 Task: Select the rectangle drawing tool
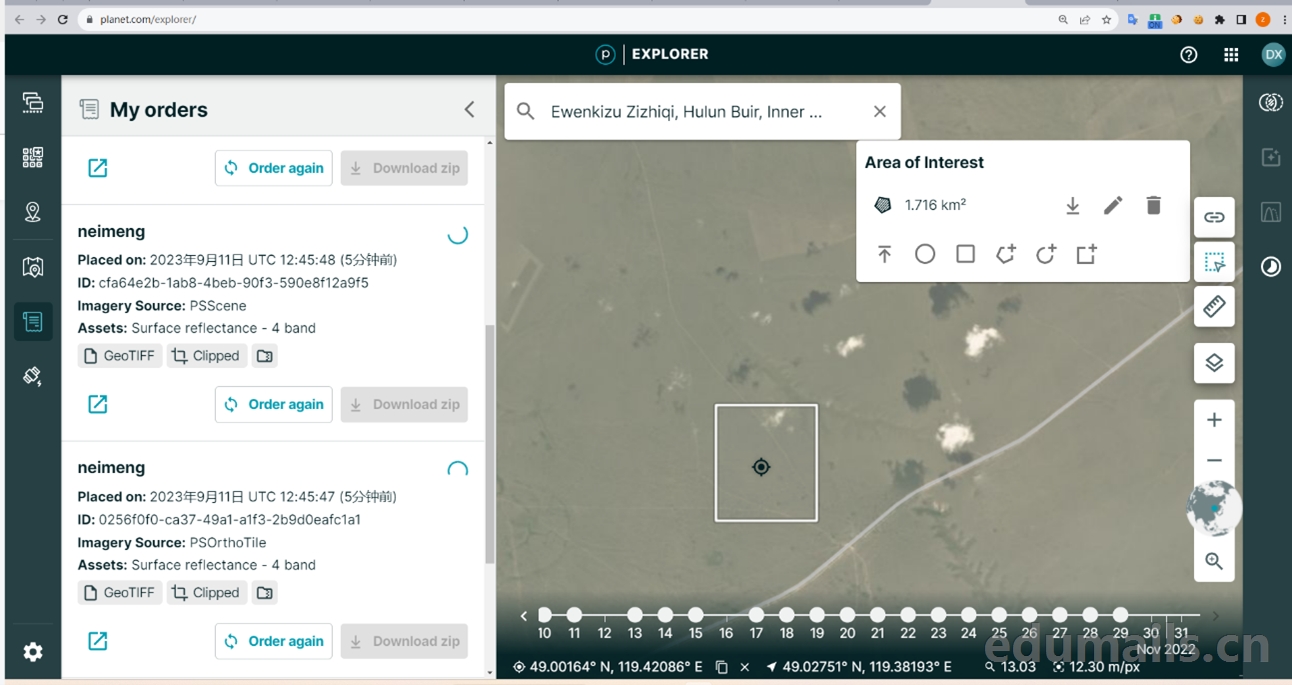pos(965,254)
